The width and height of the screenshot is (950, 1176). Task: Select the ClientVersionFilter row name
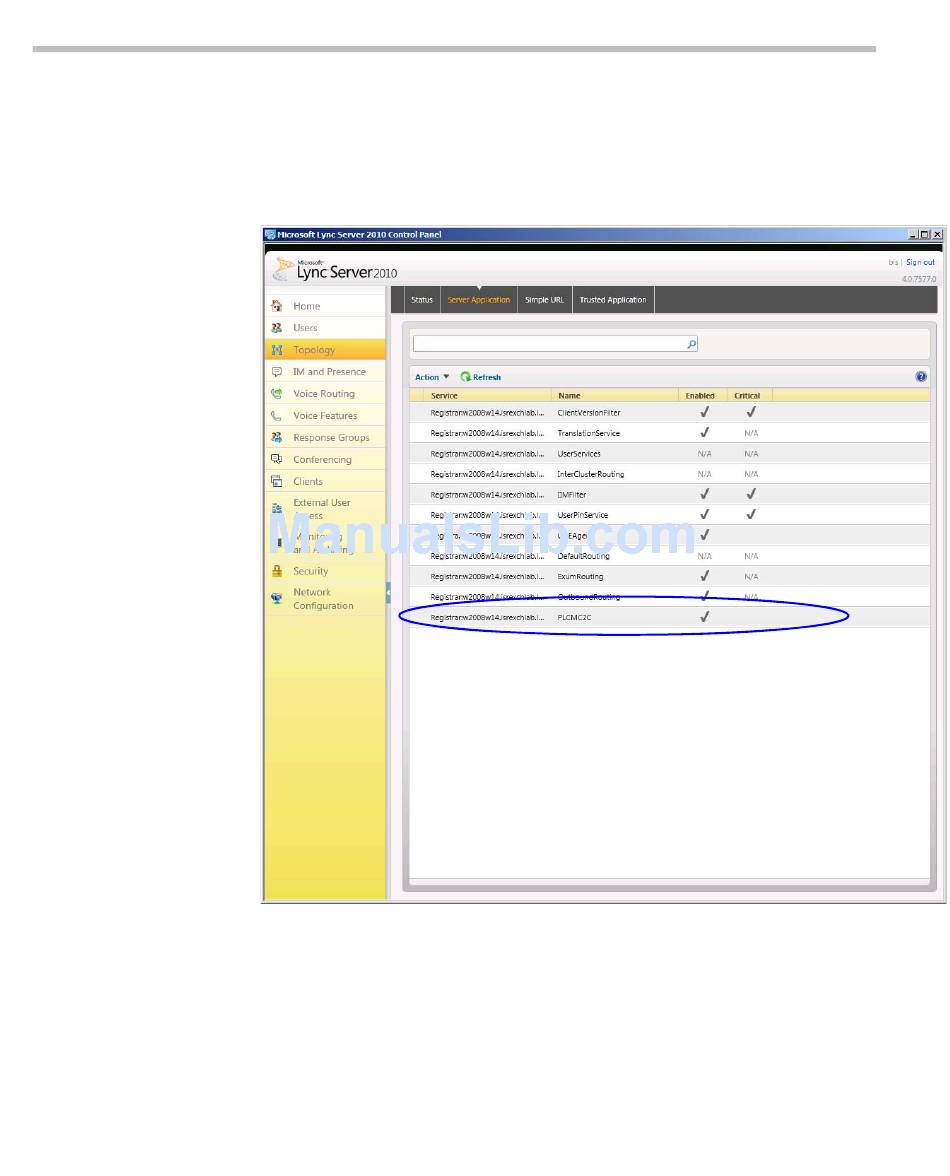pos(589,412)
